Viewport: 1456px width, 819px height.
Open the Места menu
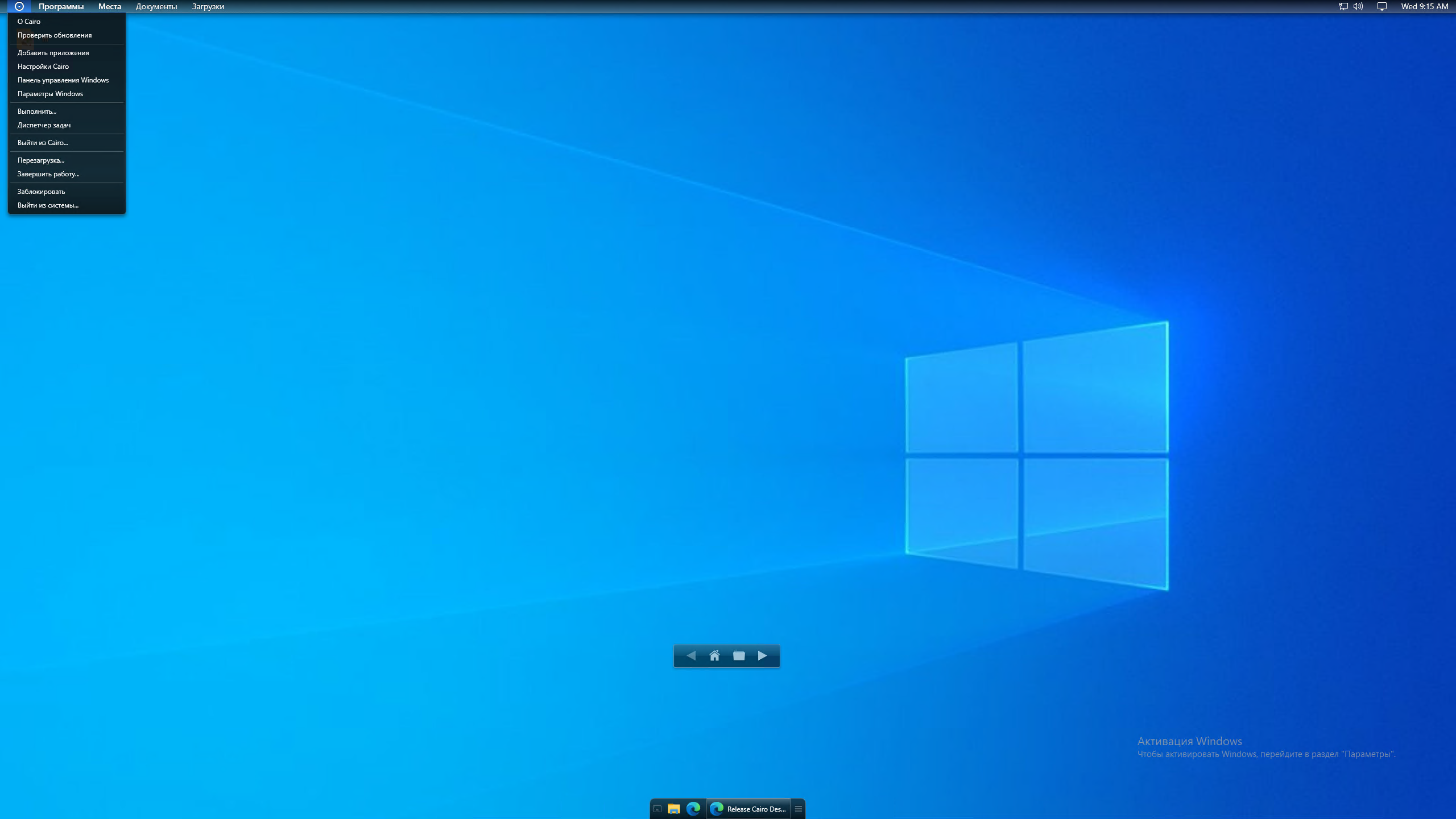tap(109, 6)
